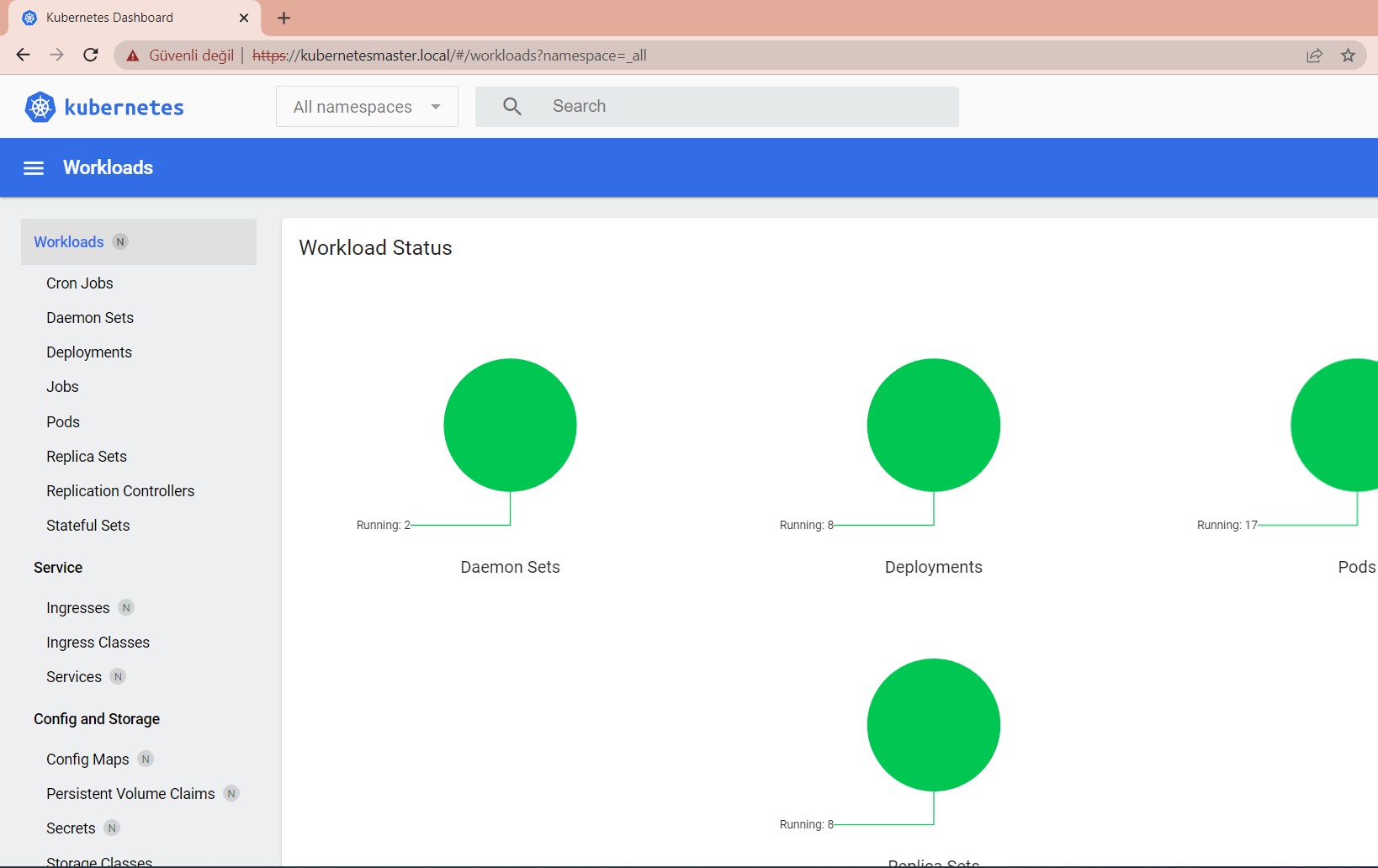1378x868 pixels.
Task: Bookmark this page with star icon
Action: pyautogui.click(x=1348, y=56)
